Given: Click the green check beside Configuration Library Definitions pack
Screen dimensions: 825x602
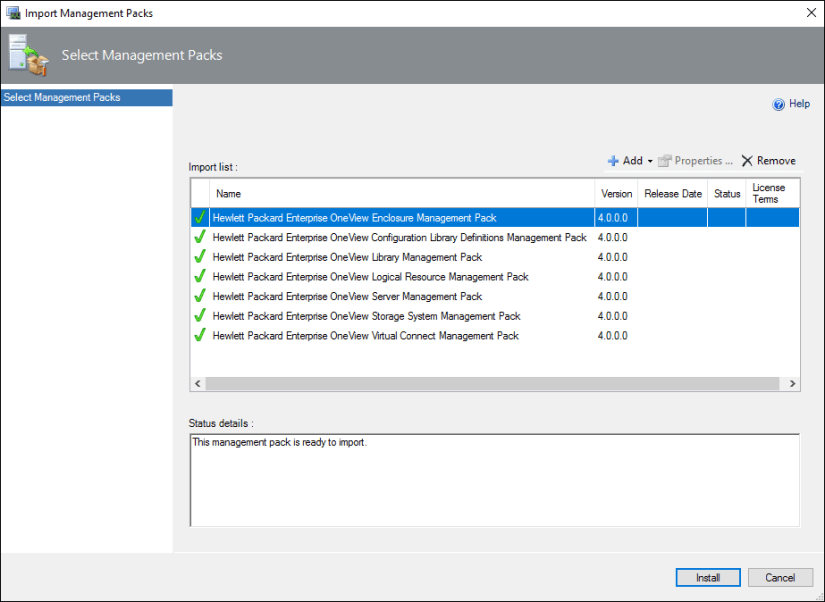Looking at the screenshot, I should (x=200, y=237).
